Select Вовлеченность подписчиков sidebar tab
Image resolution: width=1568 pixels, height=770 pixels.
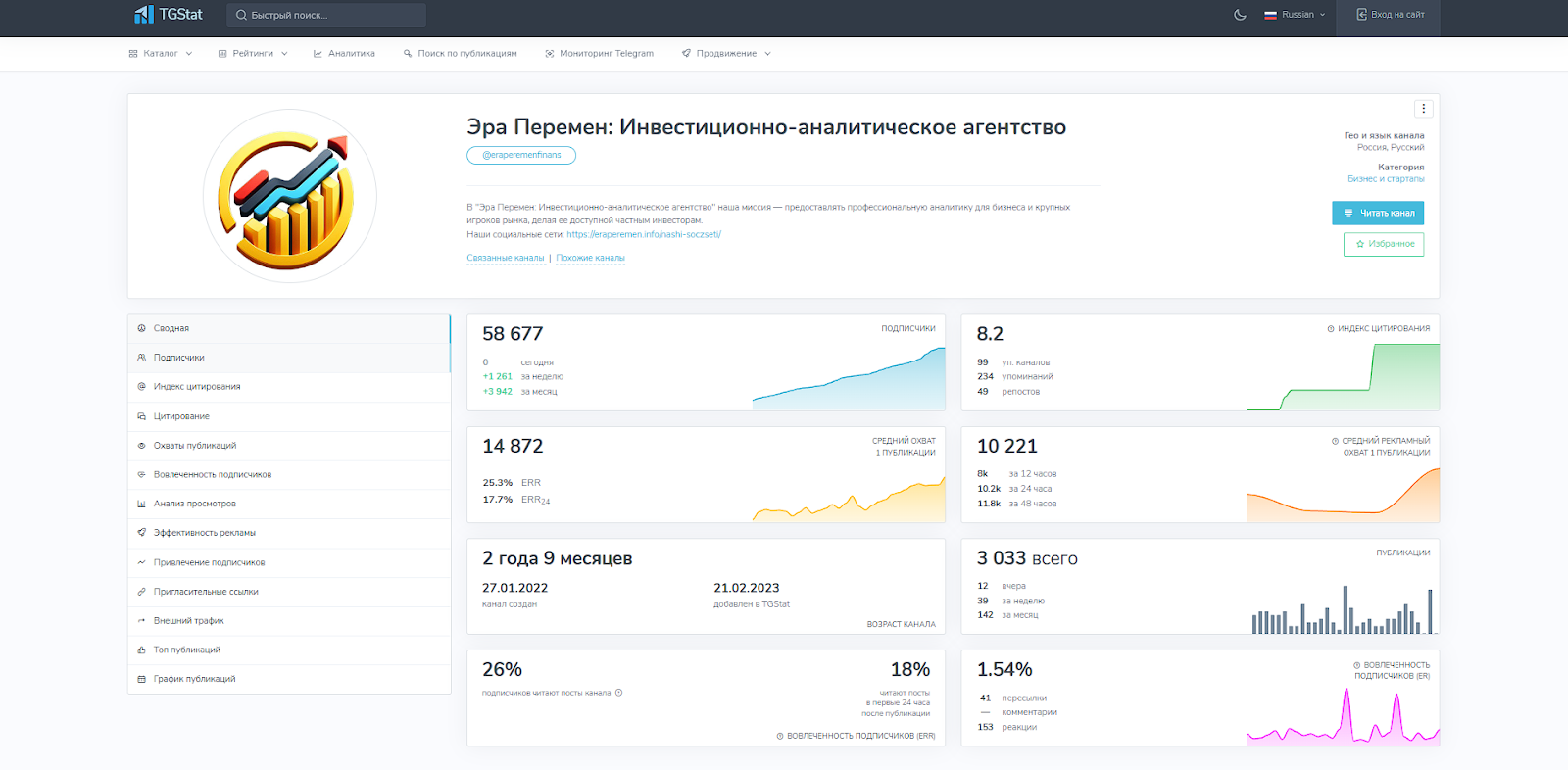pyautogui.click(x=289, y=475)
